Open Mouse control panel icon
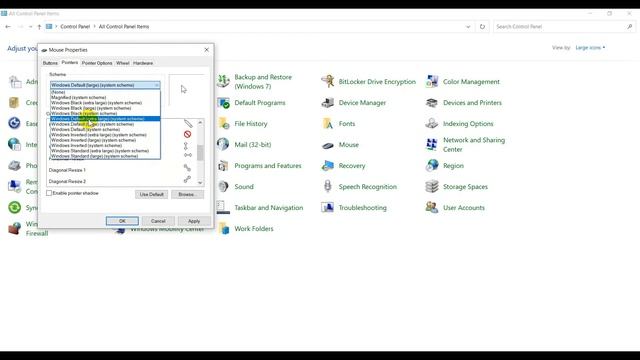The height and width of the screenshot is (360, 640). point(328,145)
